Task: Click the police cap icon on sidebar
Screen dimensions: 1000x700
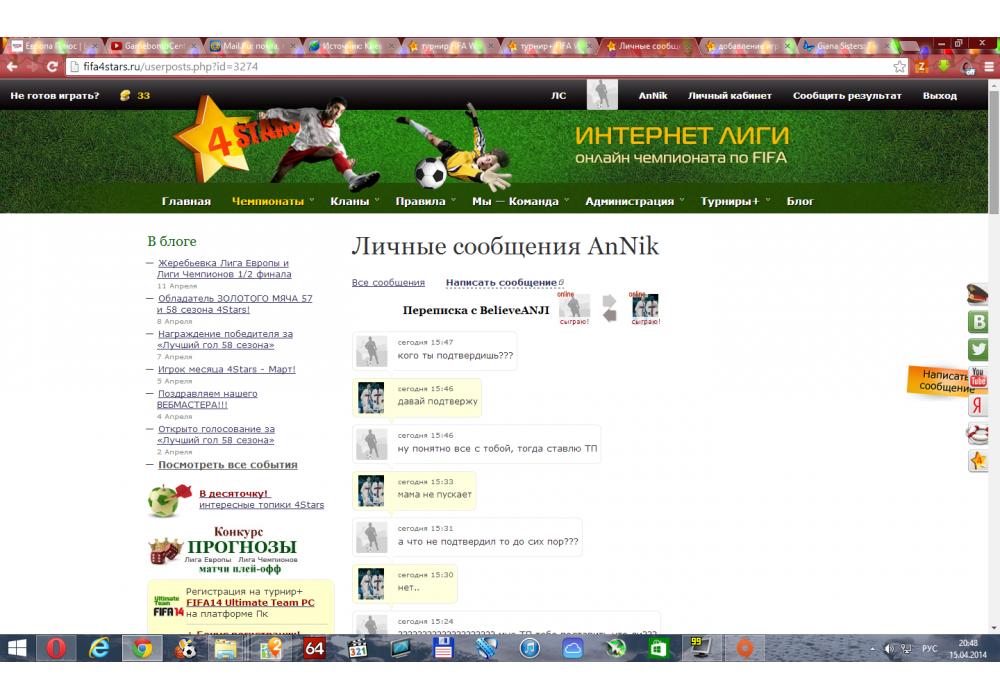Action: click(978, 294)
